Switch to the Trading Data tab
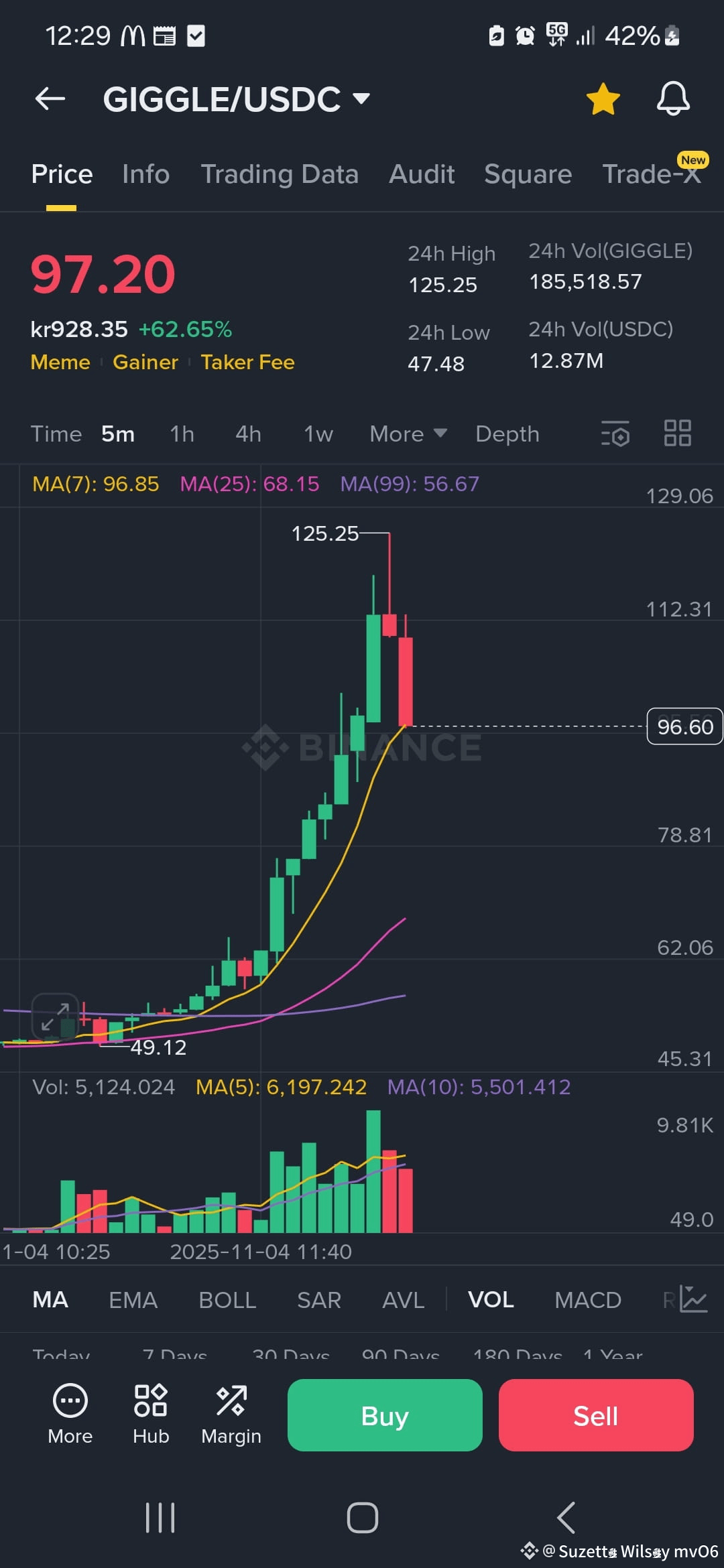The height and width of the screenshot is (1568, 724). coord(280,174)
